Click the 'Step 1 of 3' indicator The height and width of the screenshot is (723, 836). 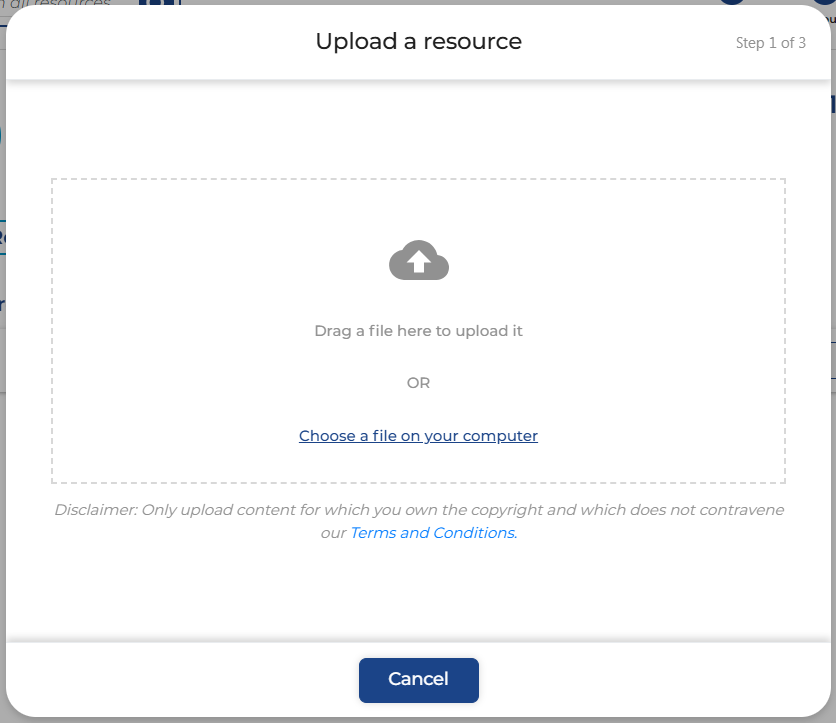pyautogui.click(x=770, y=43)
